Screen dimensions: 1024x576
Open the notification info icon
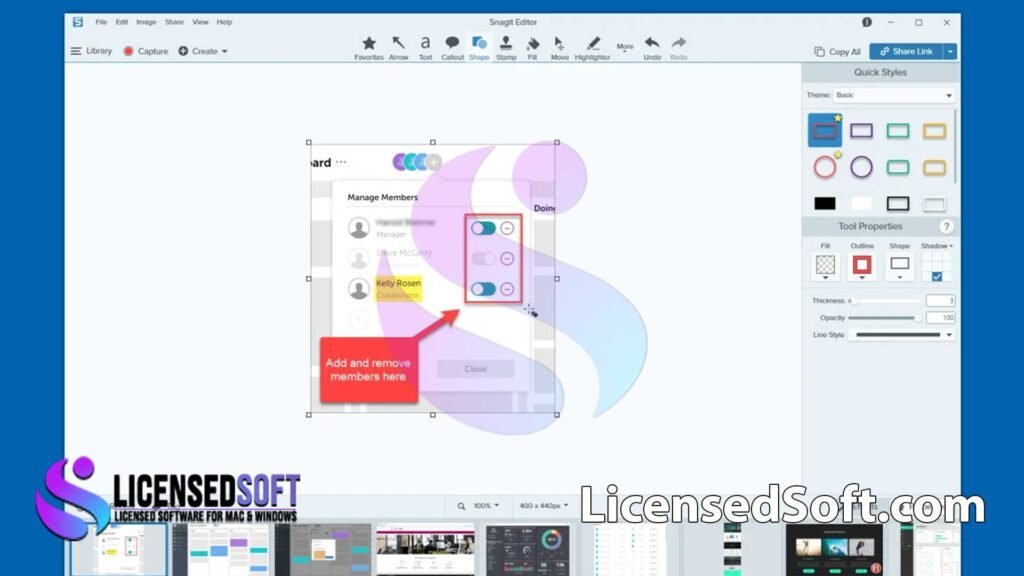(x=867, y=22)
